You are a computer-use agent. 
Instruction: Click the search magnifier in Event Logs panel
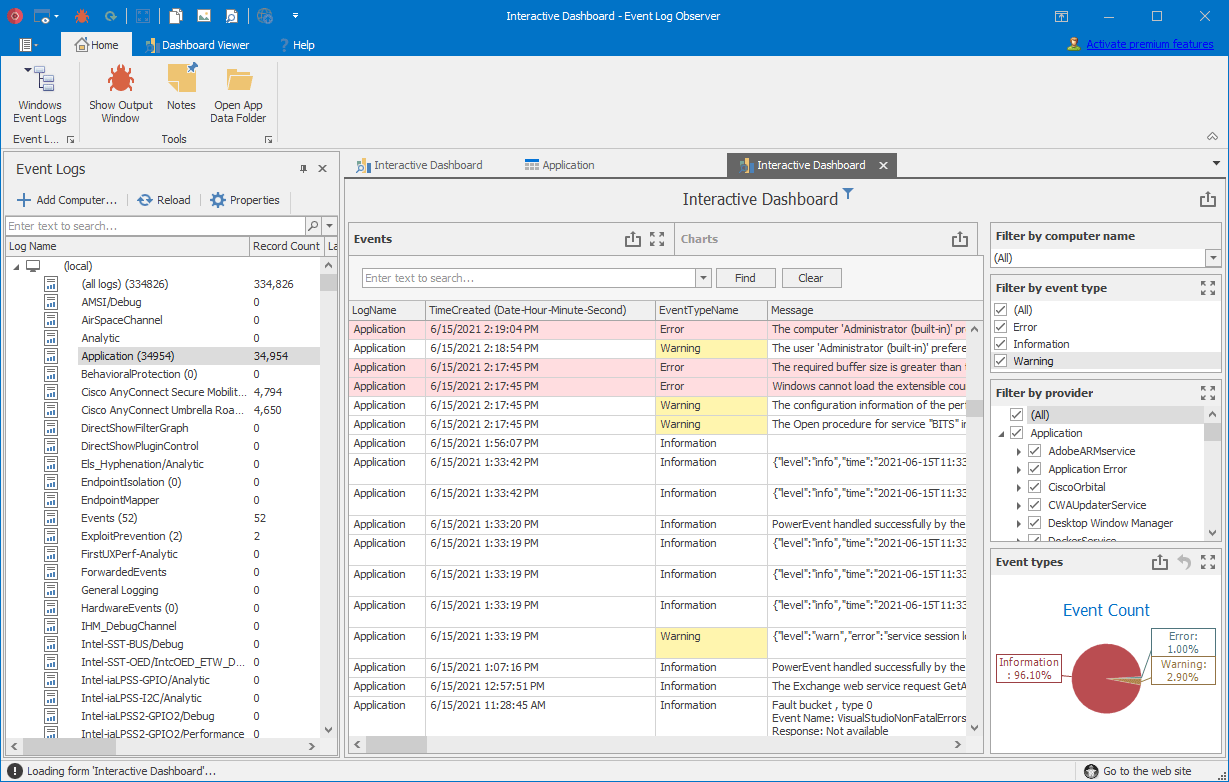click(x=313, y=226)
